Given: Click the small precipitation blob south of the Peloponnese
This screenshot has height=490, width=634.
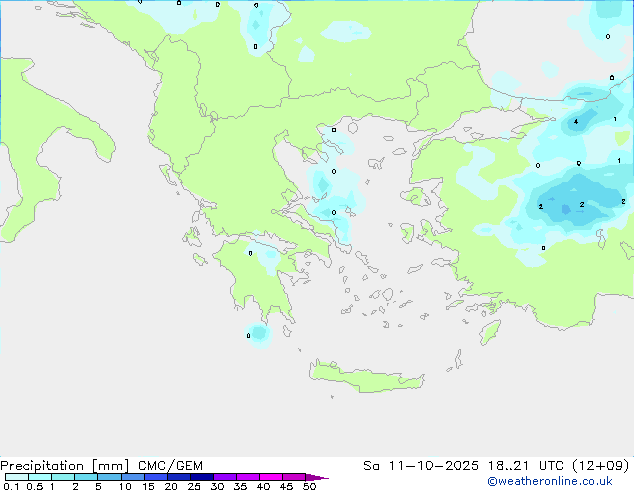Looking at the screenshot, I should [x=259, y=335].
